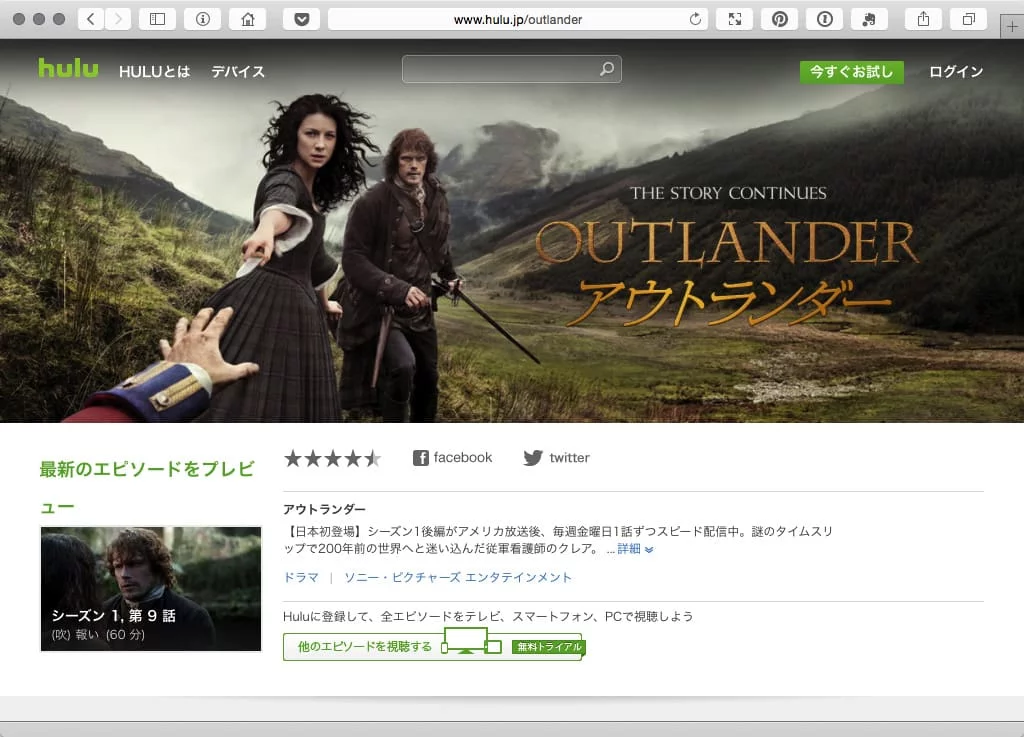Image resolution: width=1024 pixels, height=737 pixels.
Task: Focus the www.hulu.jp/outlander address bar
Action: tap(518, 19)
